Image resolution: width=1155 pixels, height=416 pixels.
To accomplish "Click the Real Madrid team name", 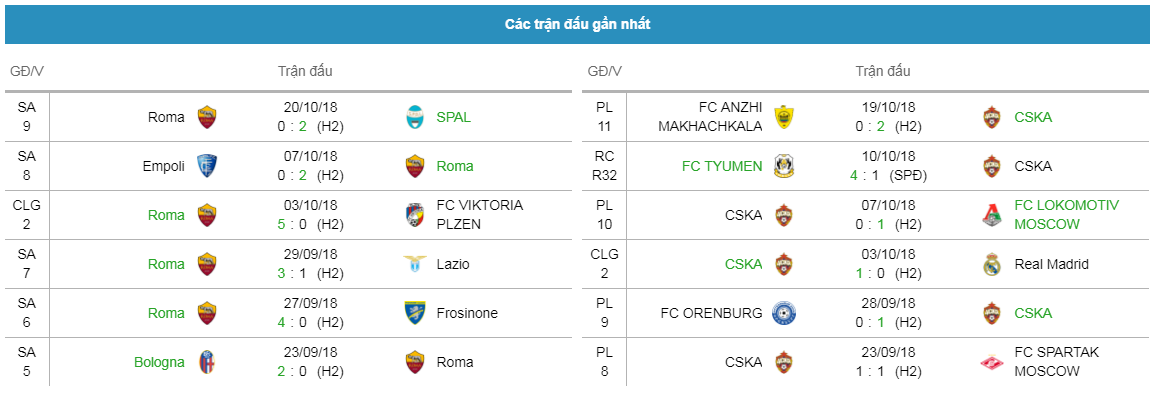I will pyautogui.click(x=1051, y=264).
